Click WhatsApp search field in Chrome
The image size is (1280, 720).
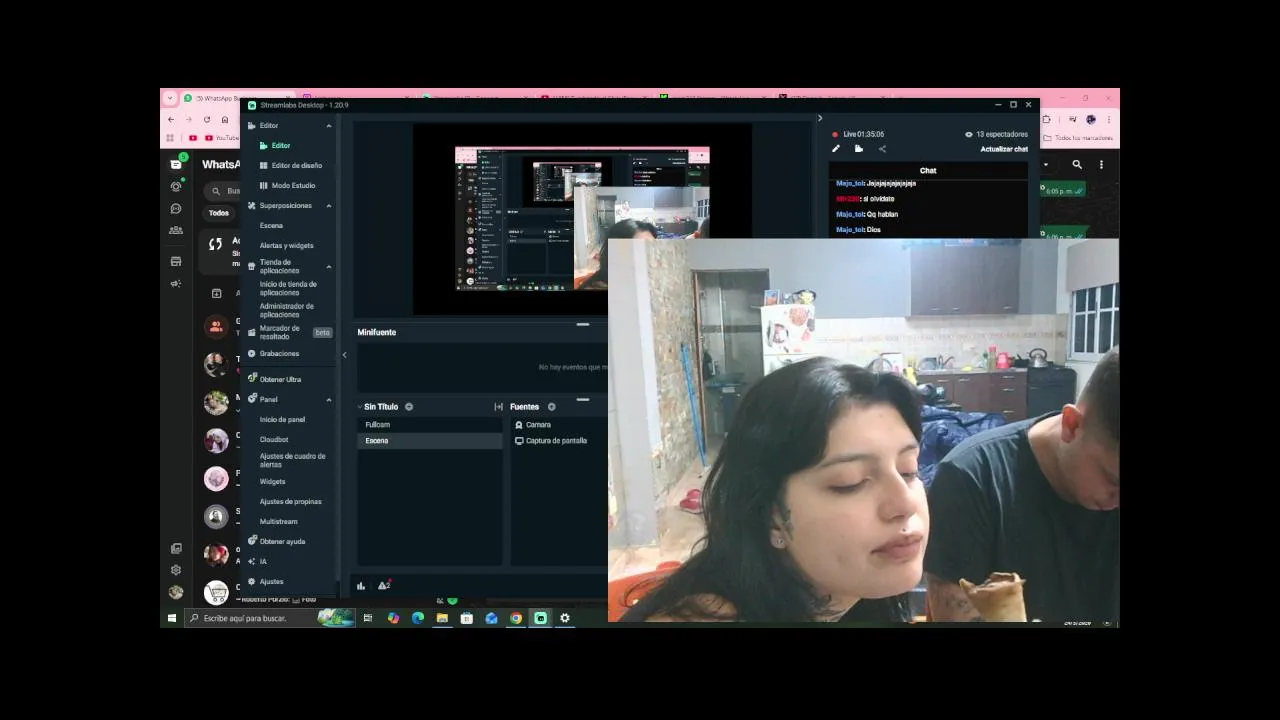click(x=224, y=191)
